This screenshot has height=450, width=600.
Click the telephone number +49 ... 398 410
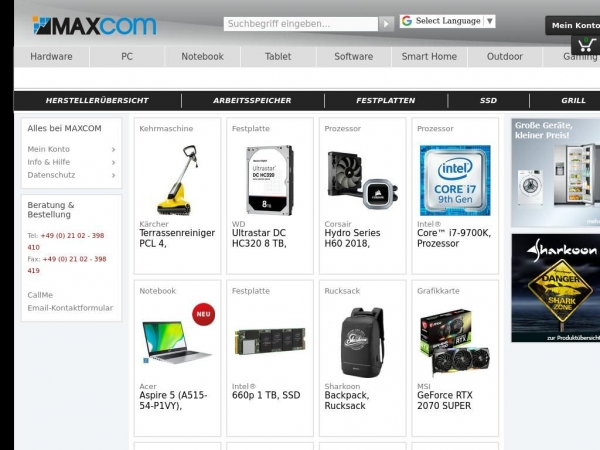[x=66, y=241]
